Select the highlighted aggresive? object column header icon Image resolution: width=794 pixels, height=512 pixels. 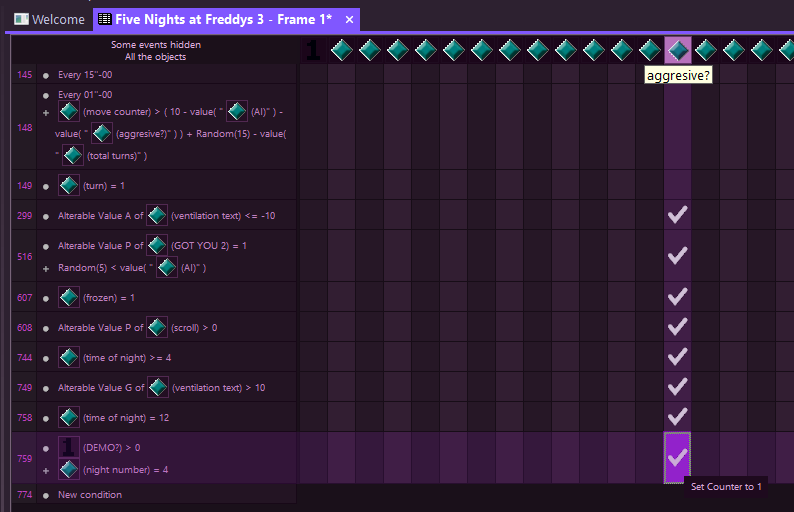click(x=678, y=50)
